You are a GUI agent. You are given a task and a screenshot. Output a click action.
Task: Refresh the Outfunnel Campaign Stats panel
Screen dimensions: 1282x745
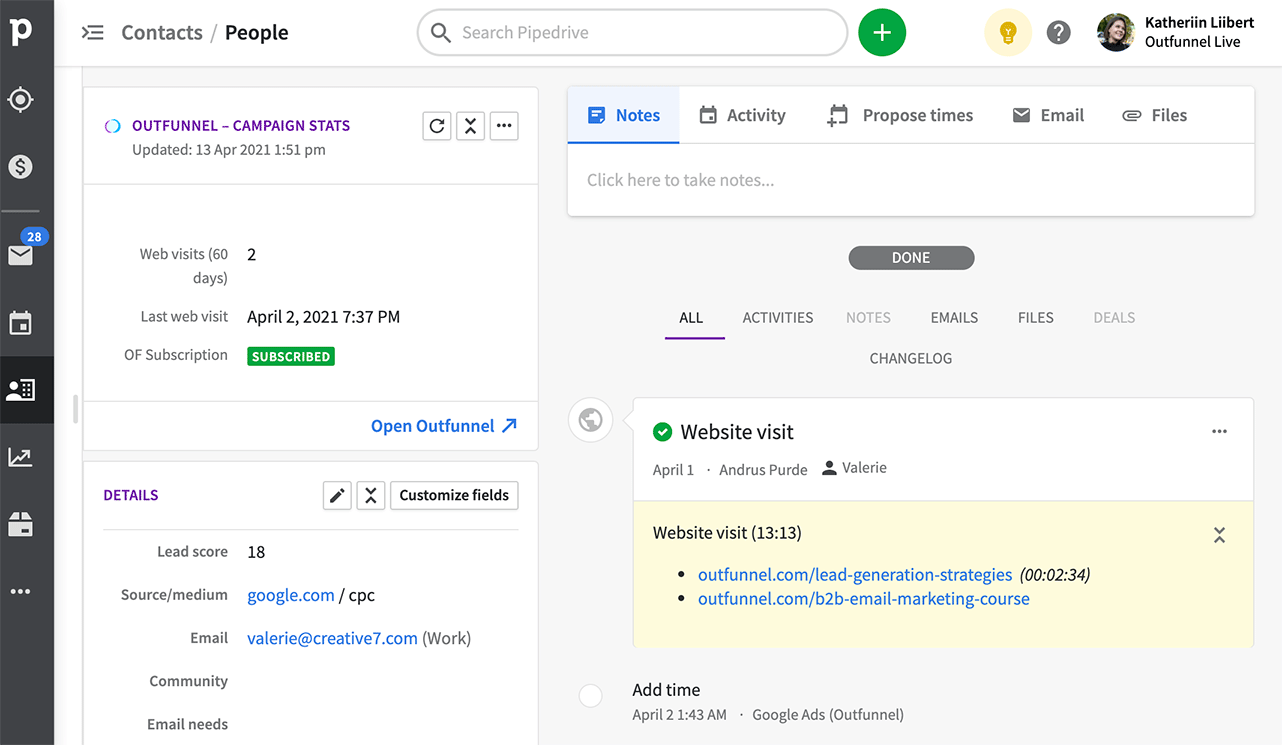[x=437, y=126]
